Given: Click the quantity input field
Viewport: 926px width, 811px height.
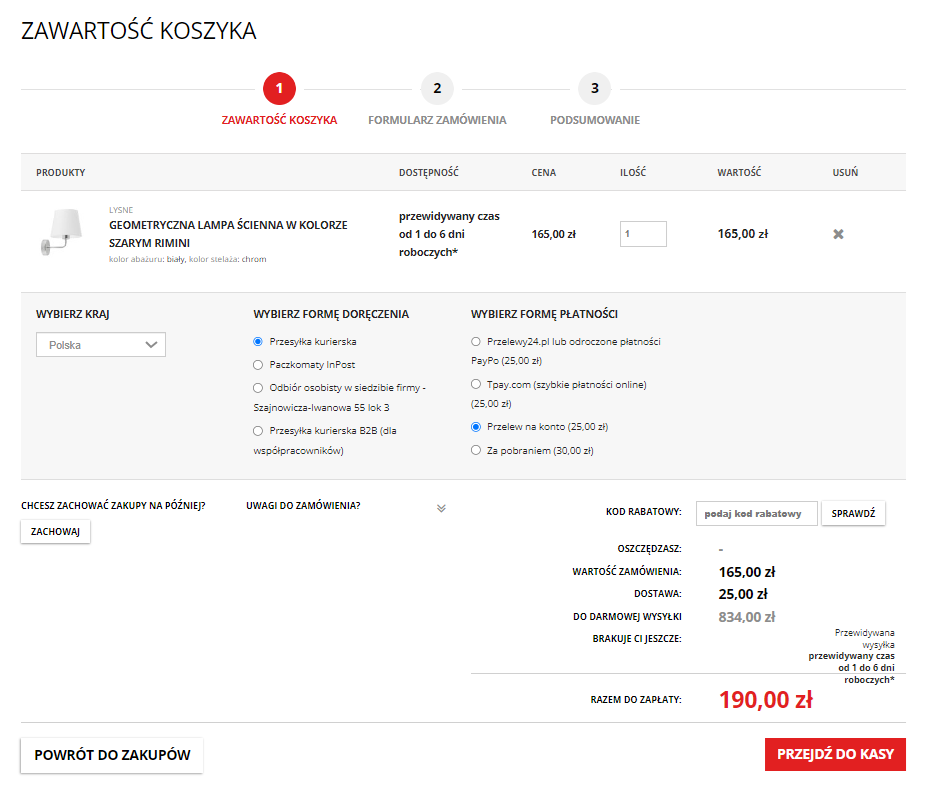Looking at the screenshot, I should [x=643, y=234].
